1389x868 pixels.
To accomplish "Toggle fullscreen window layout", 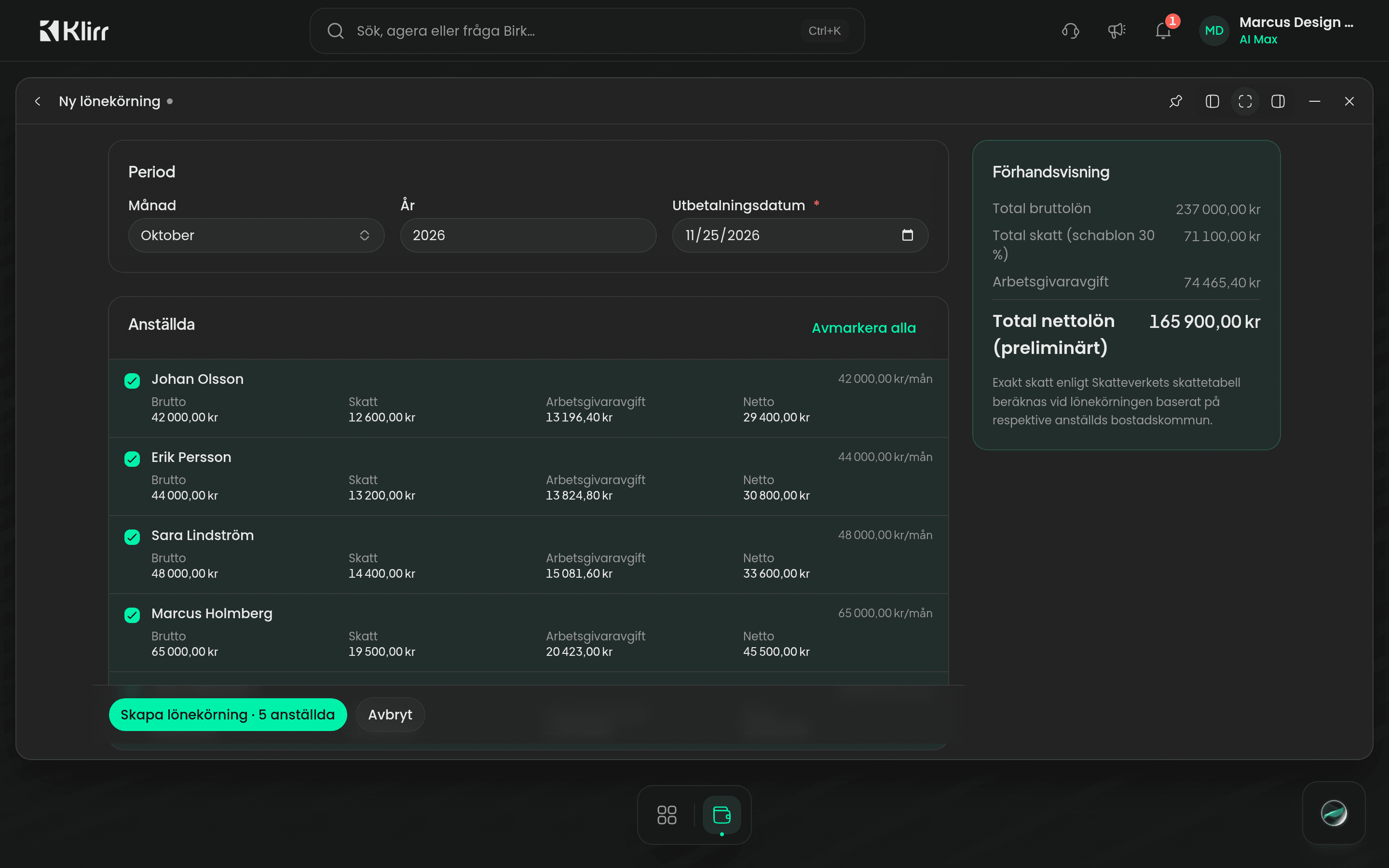I will (1245, 102).
